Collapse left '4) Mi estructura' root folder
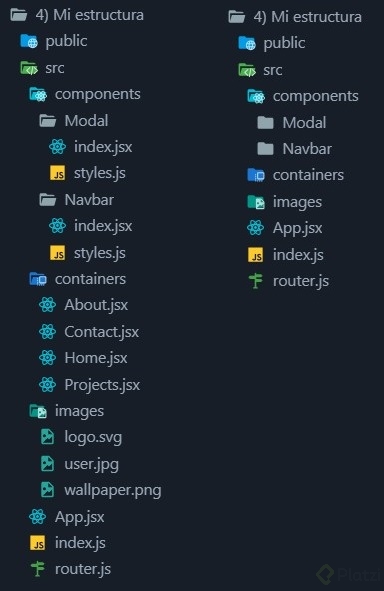The image size is (384, 591). (x=77, y=15)
